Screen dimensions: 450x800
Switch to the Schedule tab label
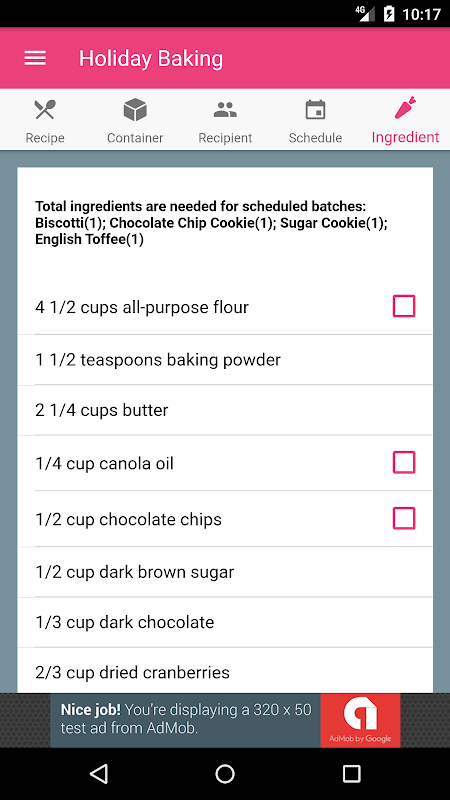pyautogui.click(x=315, y=138)
